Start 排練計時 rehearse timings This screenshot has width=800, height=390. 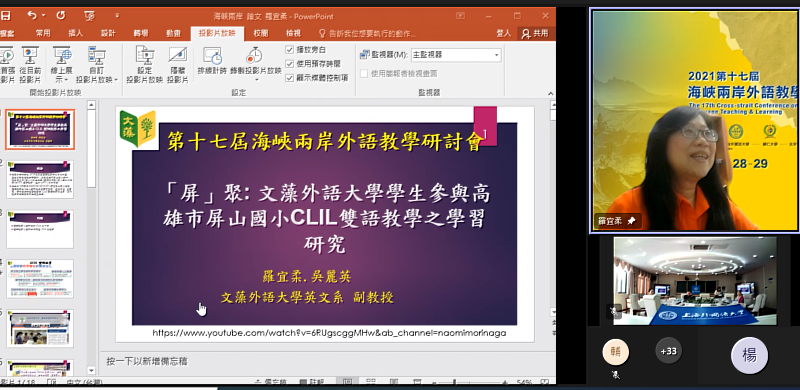(212, 61)
